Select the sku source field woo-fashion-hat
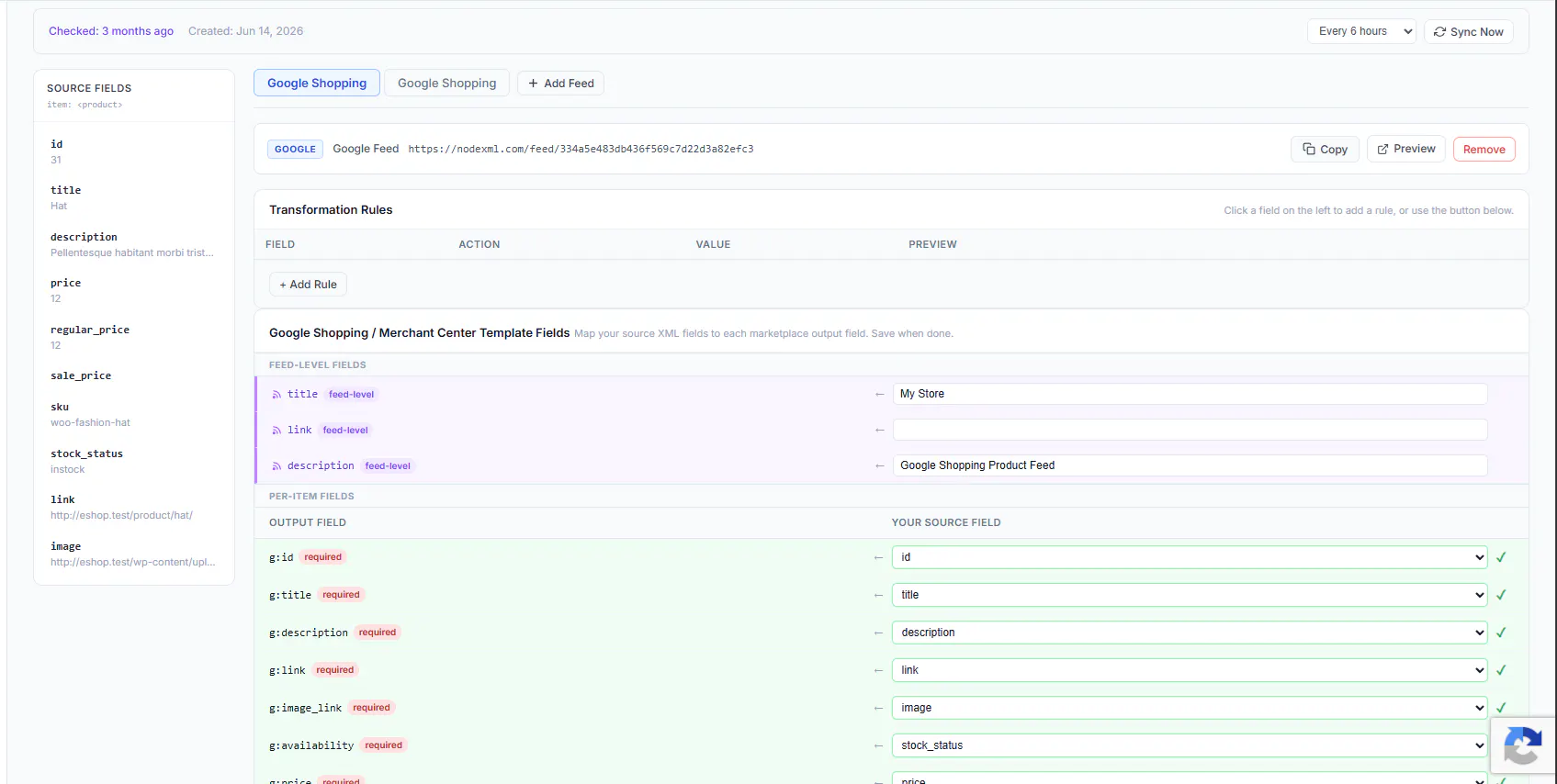This screenshot has width=1557, height=784. tap(134, 414)
